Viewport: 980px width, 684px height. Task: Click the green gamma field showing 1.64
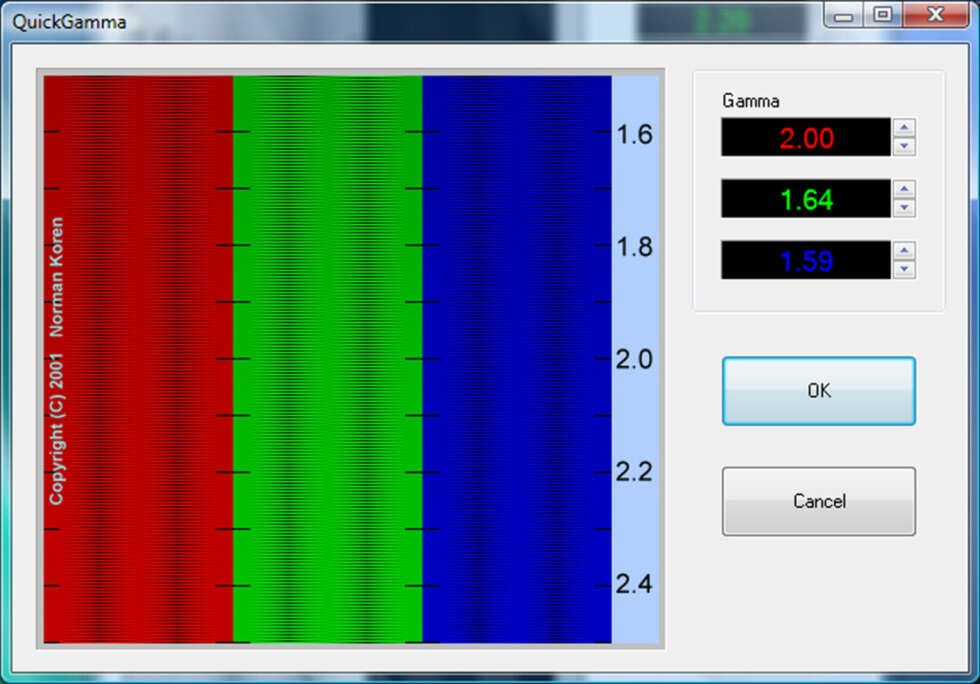(x=806, y=198)
